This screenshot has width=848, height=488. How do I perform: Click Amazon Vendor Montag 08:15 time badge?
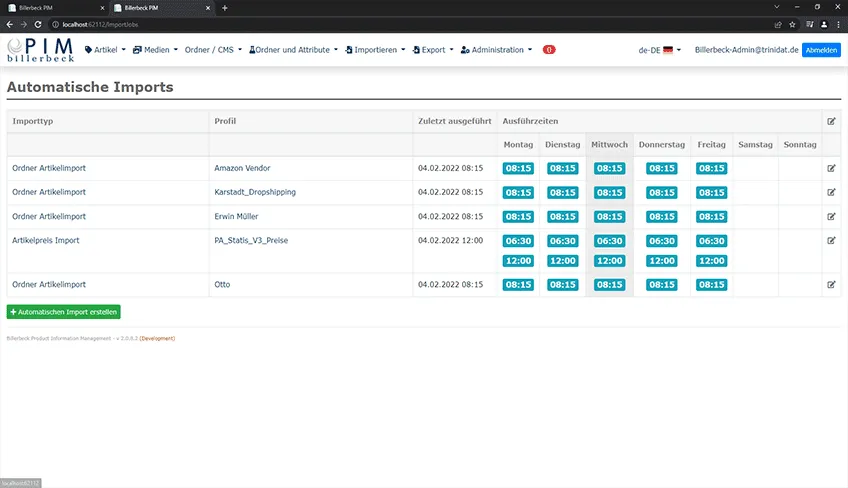[518, 168]
